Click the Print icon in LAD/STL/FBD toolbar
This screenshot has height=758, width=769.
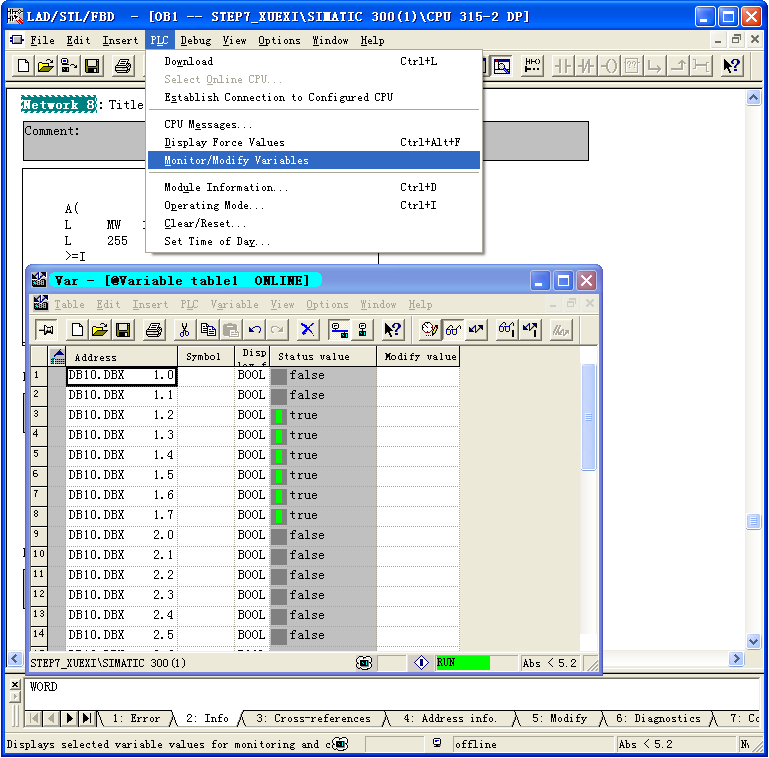tap(123, 65)
